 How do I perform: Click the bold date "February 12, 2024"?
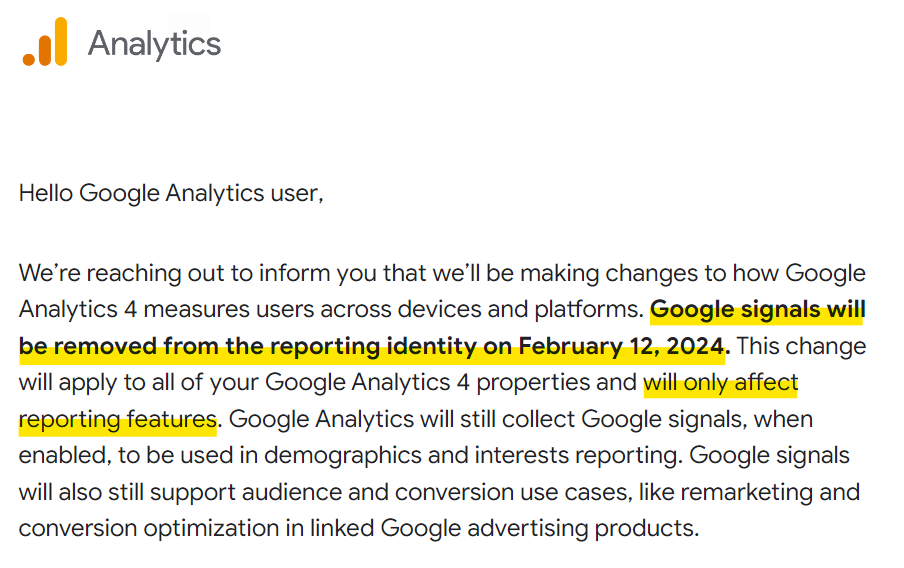622,346
